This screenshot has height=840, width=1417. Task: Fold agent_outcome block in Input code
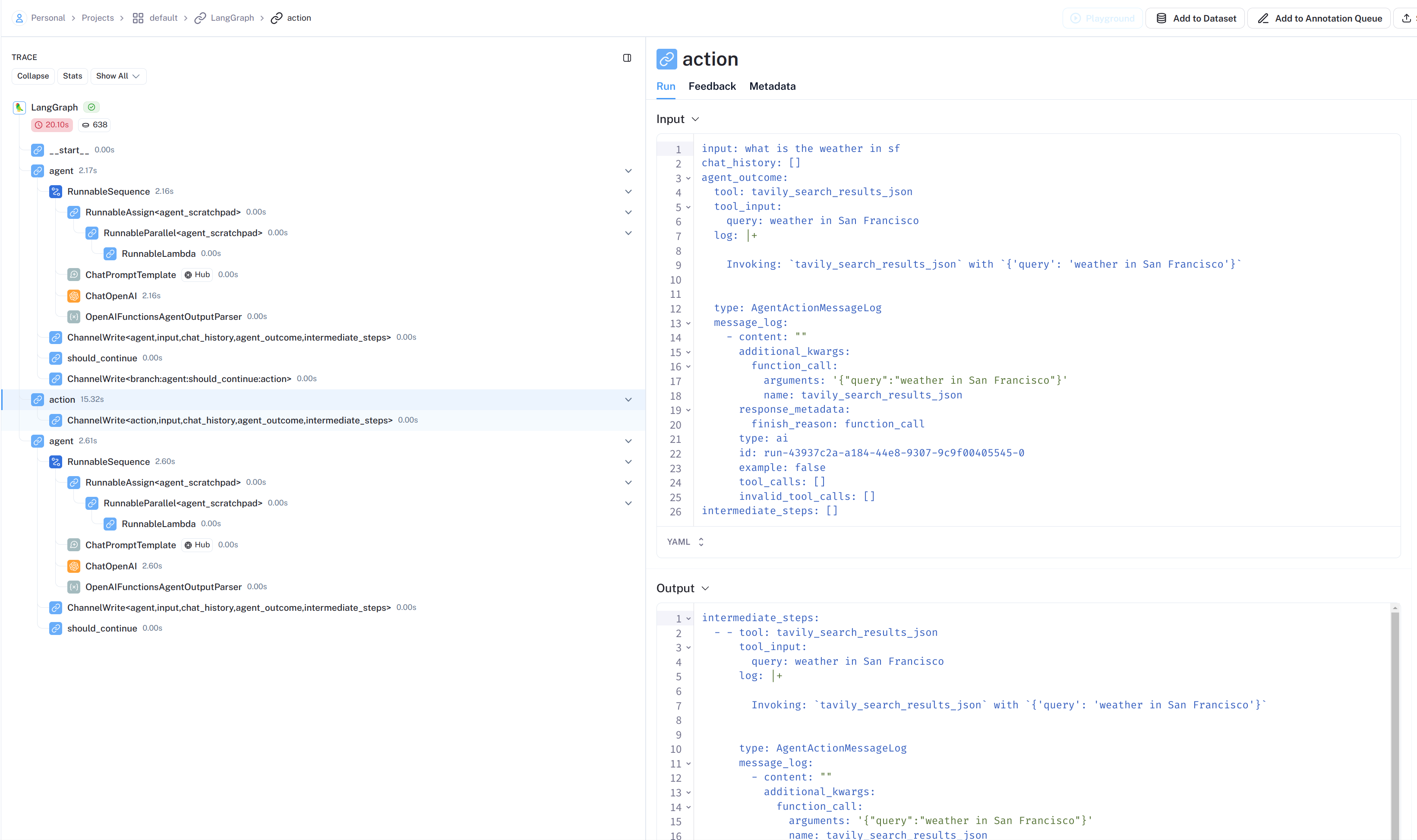pyautogui.click(x=689, y=178)
